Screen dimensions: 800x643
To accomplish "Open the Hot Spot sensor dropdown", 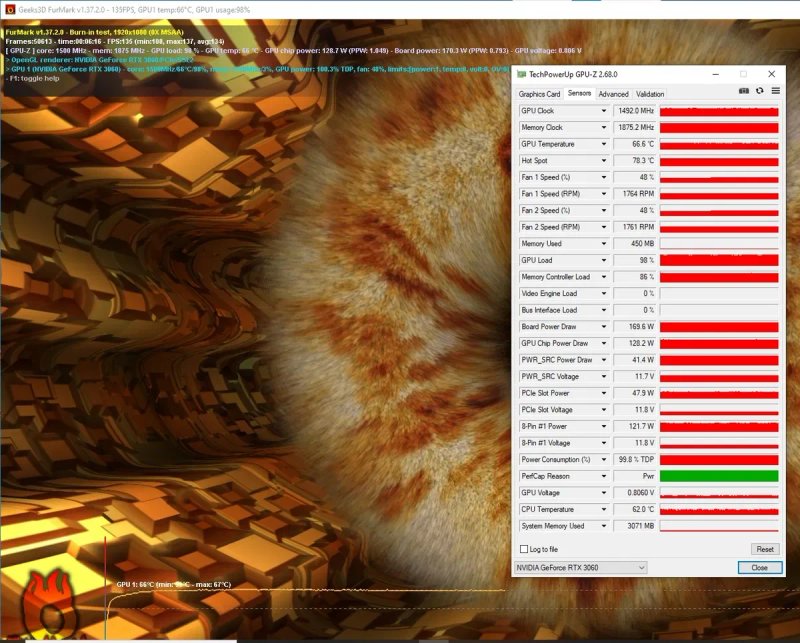I will point(604,161).
